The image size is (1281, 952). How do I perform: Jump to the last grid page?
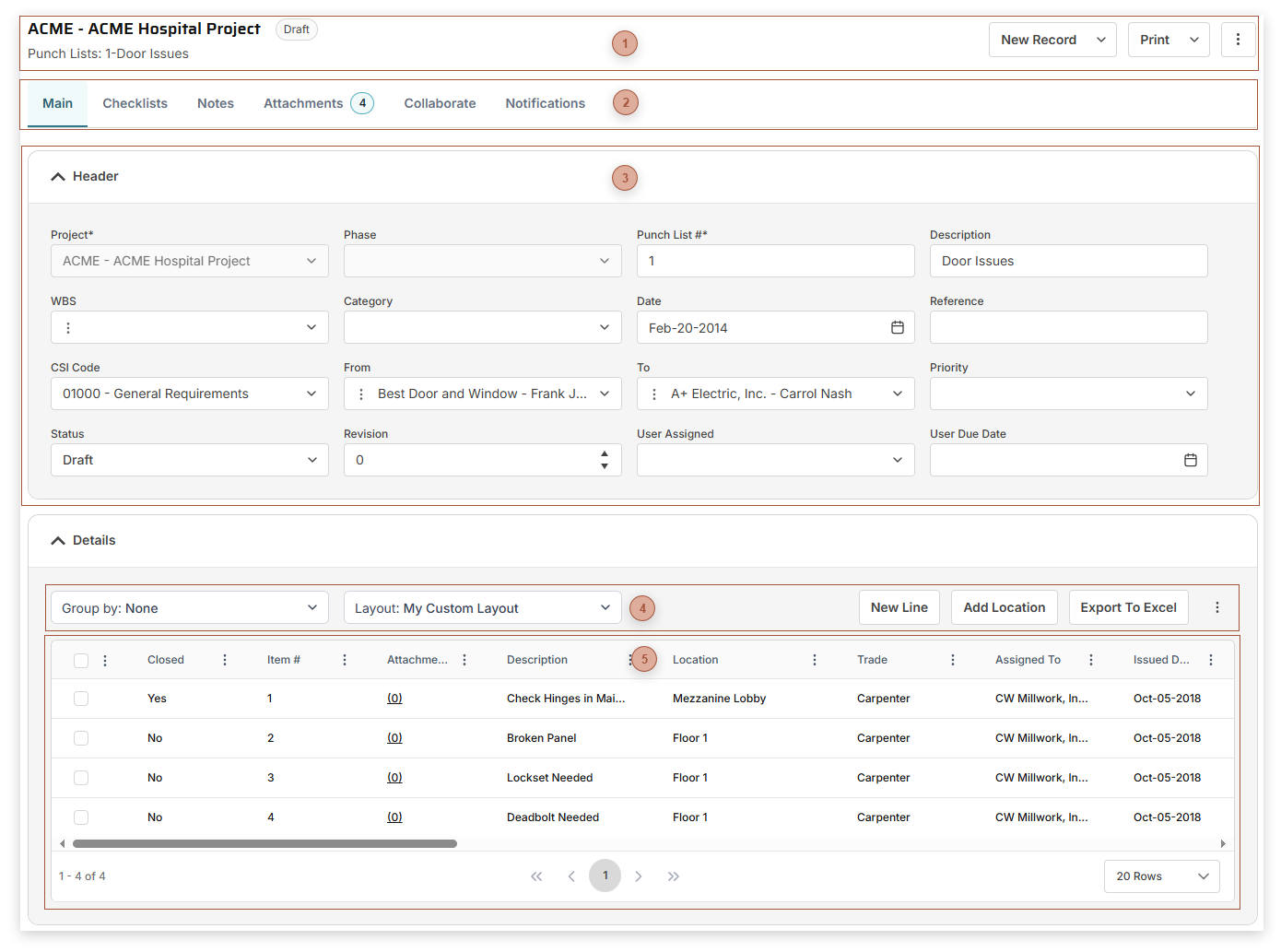point(674,876)
